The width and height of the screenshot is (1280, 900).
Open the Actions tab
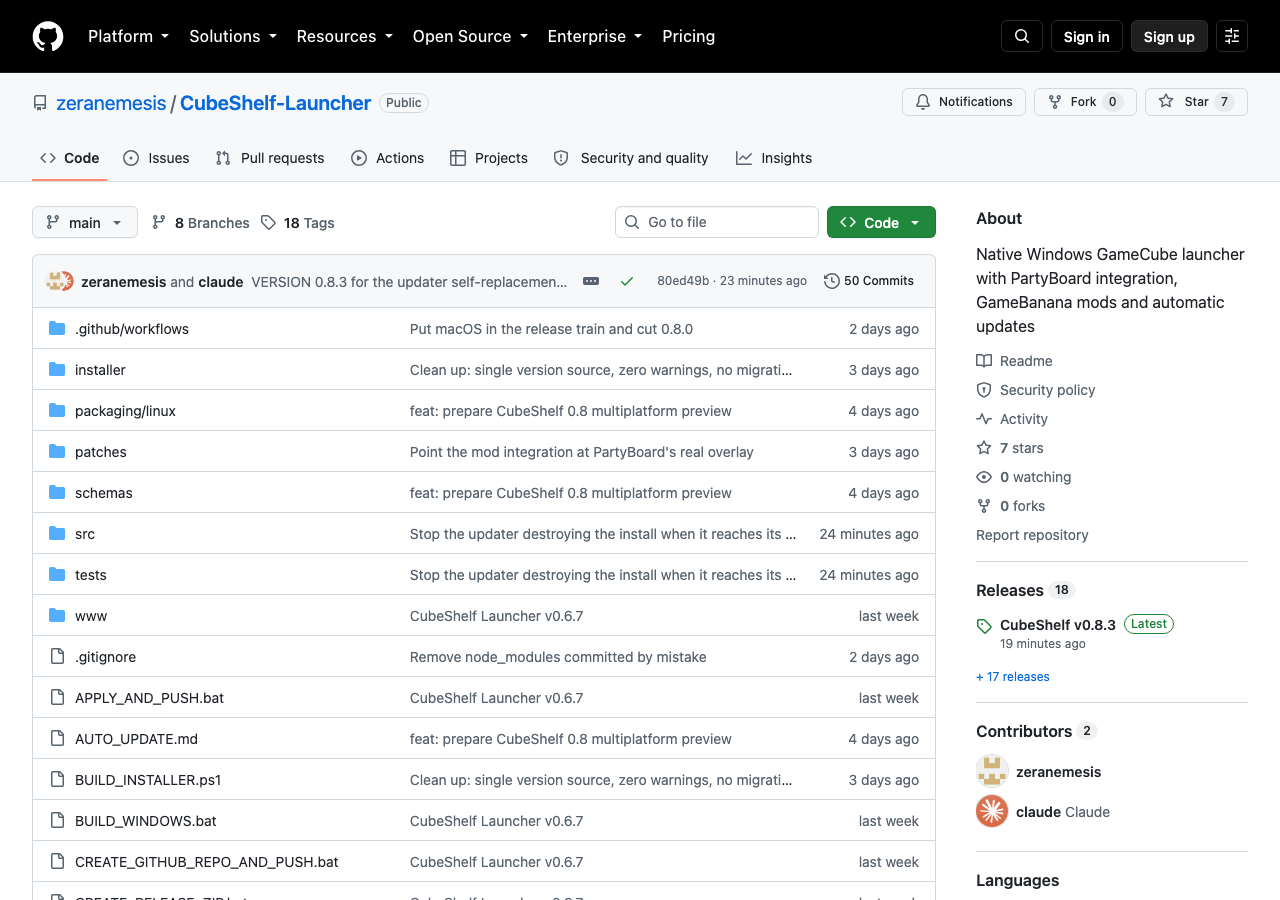387,158
